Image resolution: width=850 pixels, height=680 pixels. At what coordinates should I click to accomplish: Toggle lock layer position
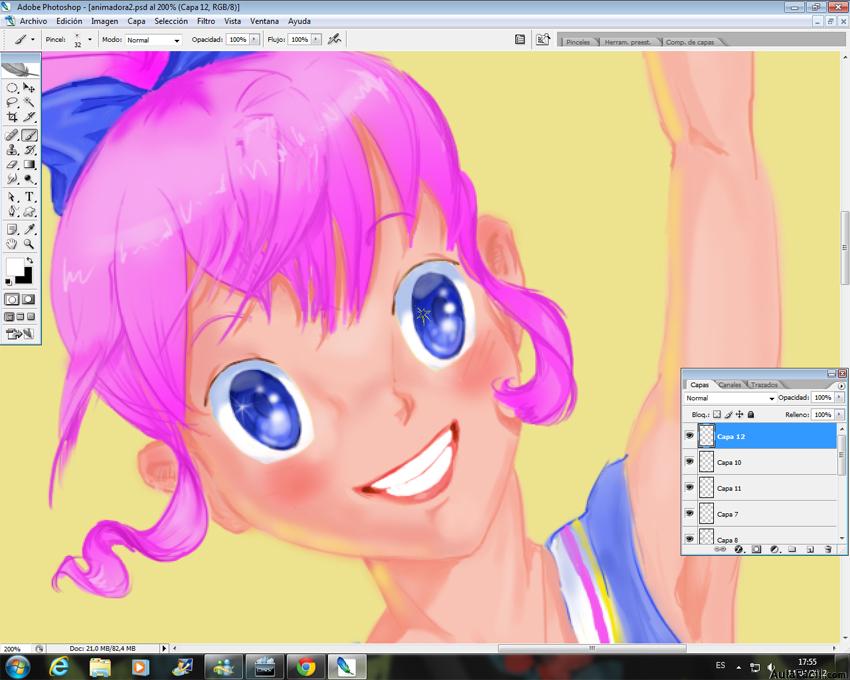pyautogui.click(x=739, y=414)
